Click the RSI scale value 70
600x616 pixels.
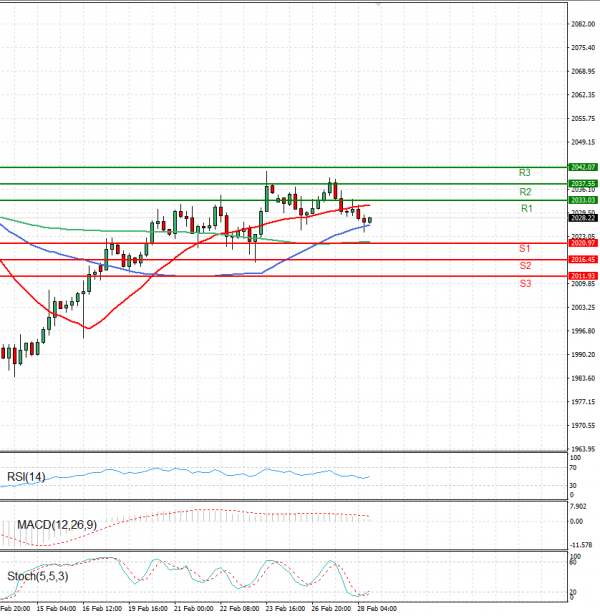click(573, 468)
